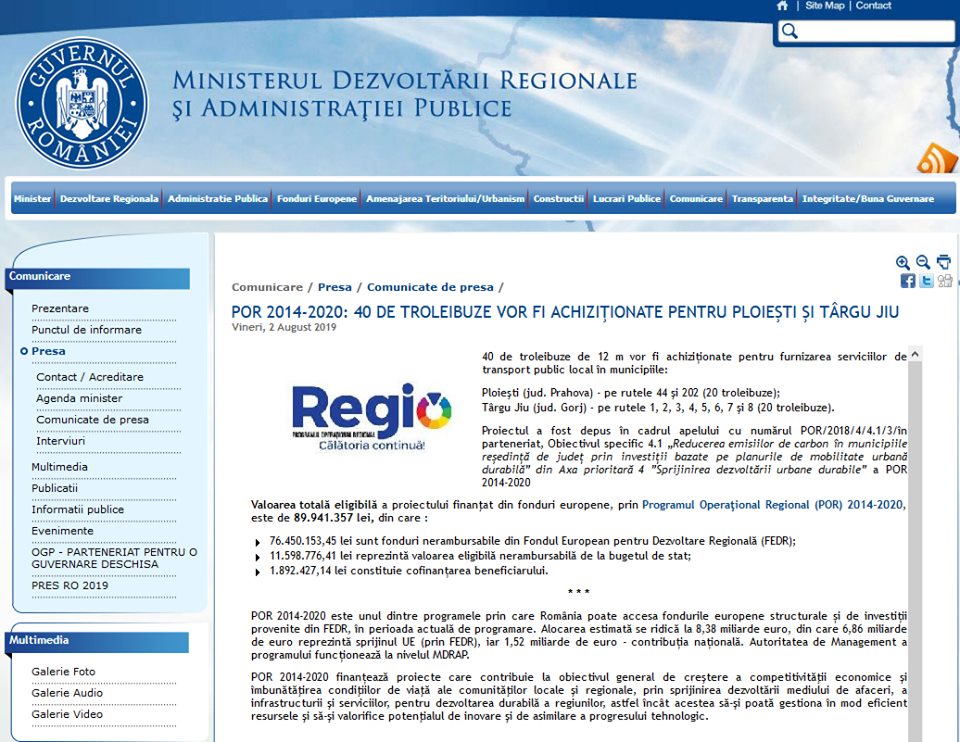Click the orange RSS feed icon
Viewport: 960px width, 742px height.
click(937, 158)
